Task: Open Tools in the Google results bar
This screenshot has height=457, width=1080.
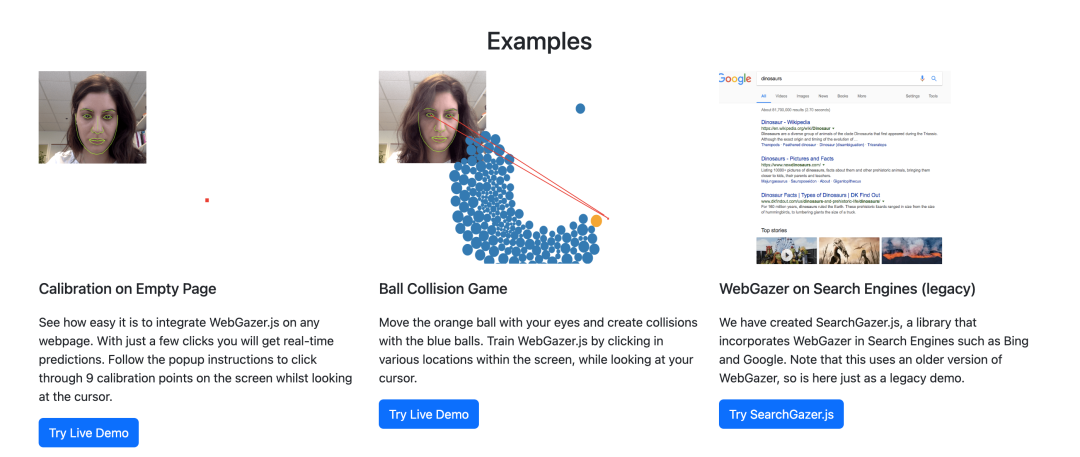Action: coord(933,96)
